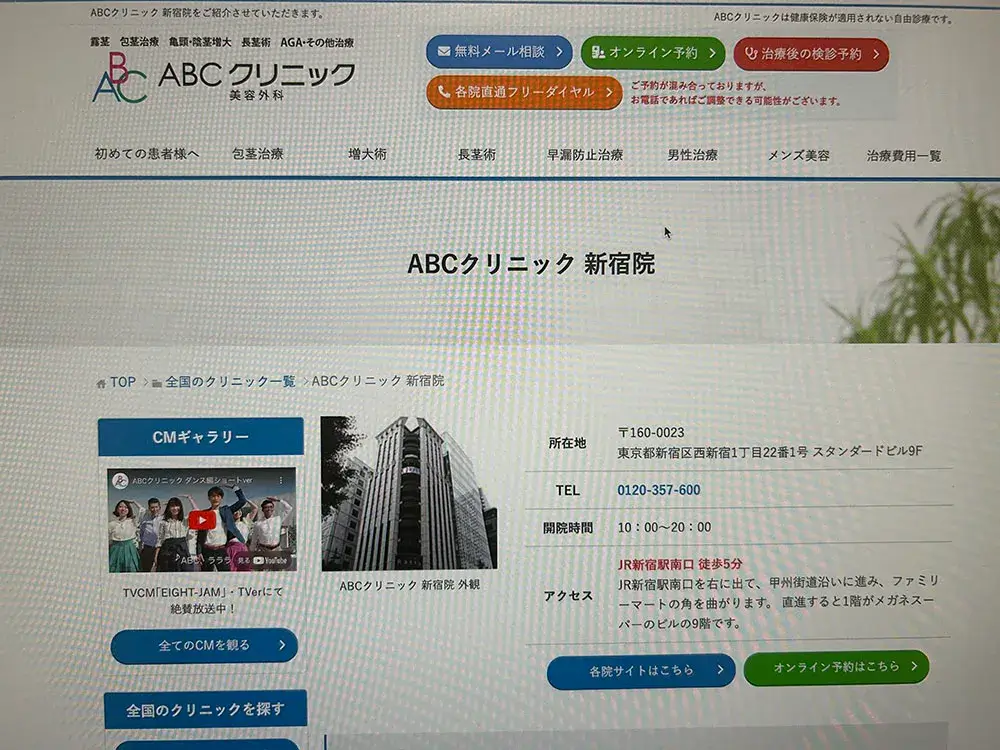Open the 治療費用一覧 navigation menu
This screenshot has width=1000, height=750.
(904, 156)
